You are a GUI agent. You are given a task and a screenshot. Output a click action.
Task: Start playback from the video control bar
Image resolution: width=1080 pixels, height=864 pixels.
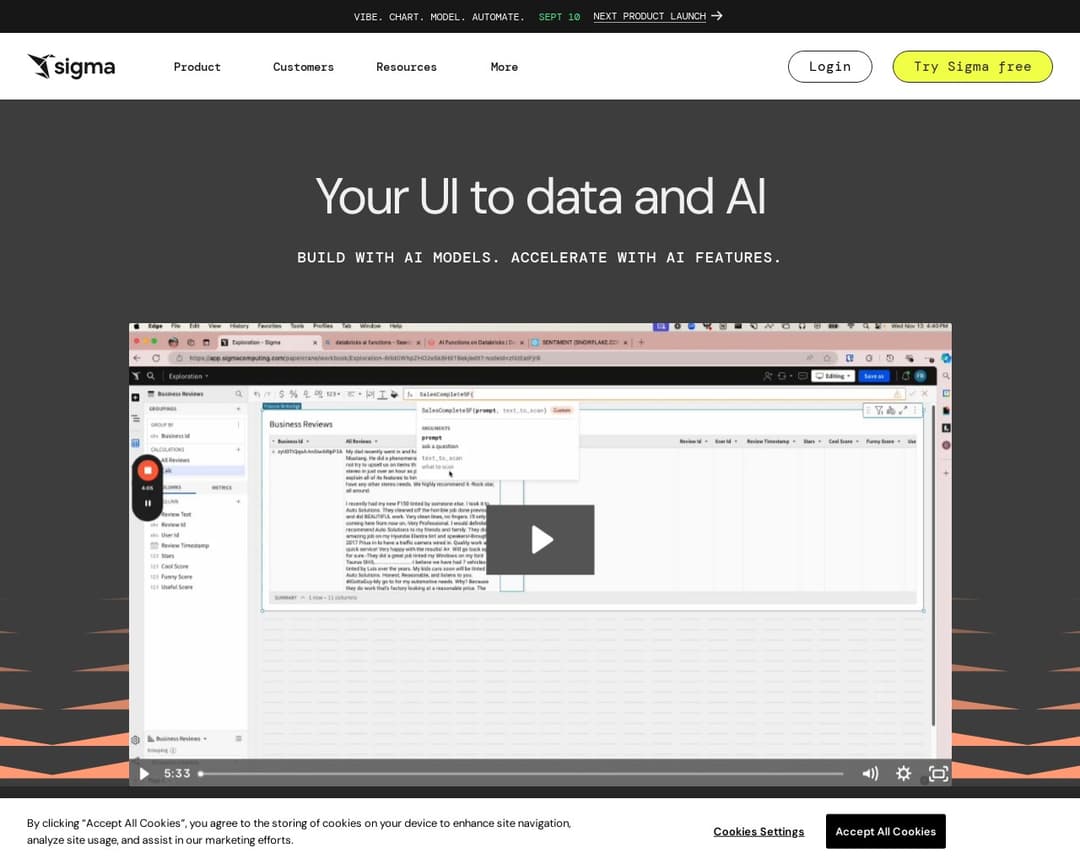pyautogui.click(x=144, y=773)
